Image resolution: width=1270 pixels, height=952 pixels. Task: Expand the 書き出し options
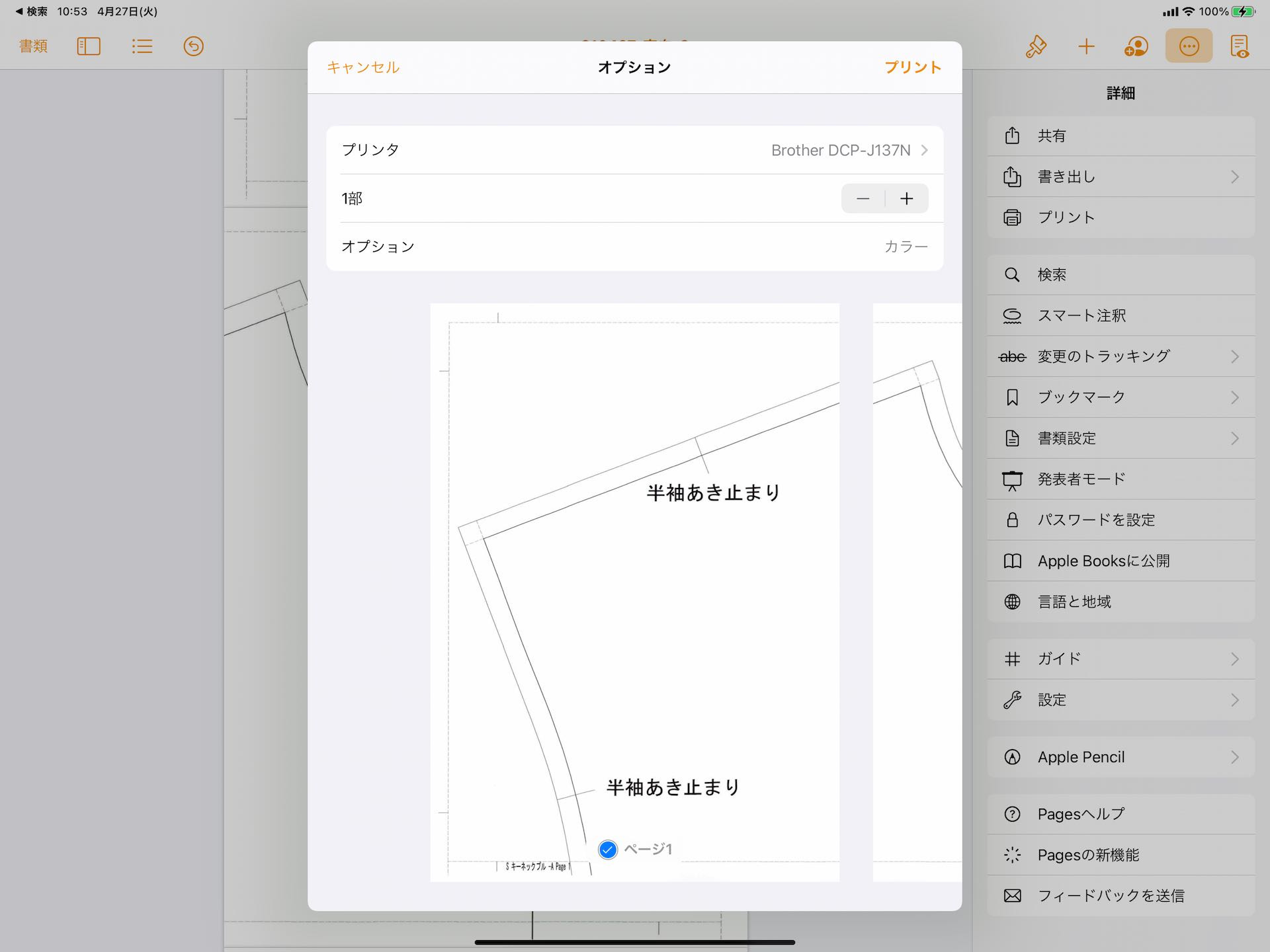tap(1120, 177)
